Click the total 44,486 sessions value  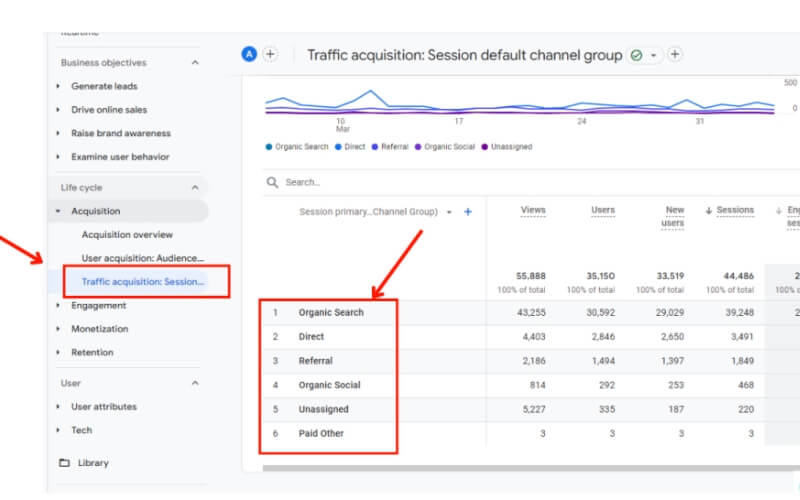[739, 276]
